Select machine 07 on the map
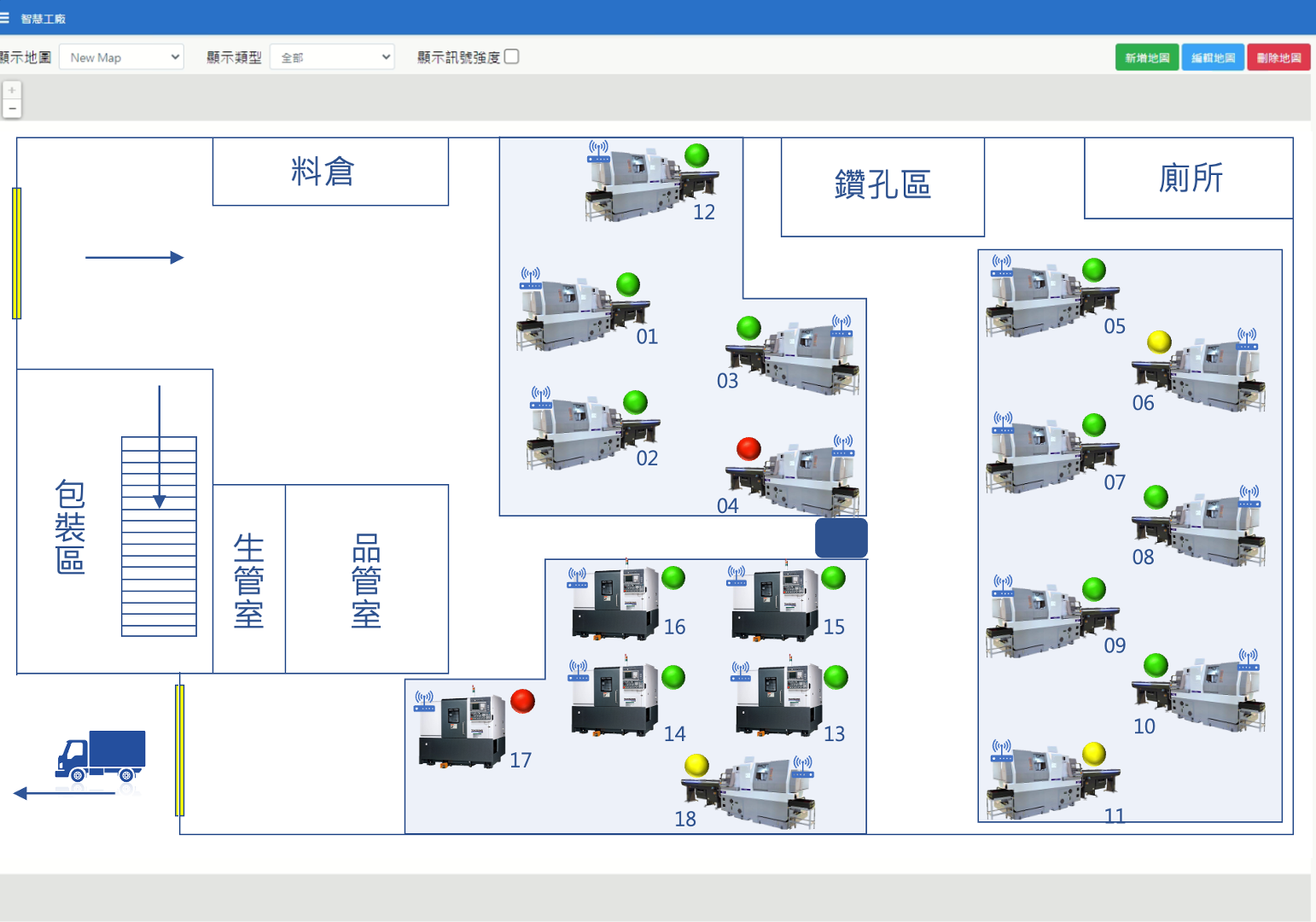This screenshot has width=1316, height=922. [1052, 456]
